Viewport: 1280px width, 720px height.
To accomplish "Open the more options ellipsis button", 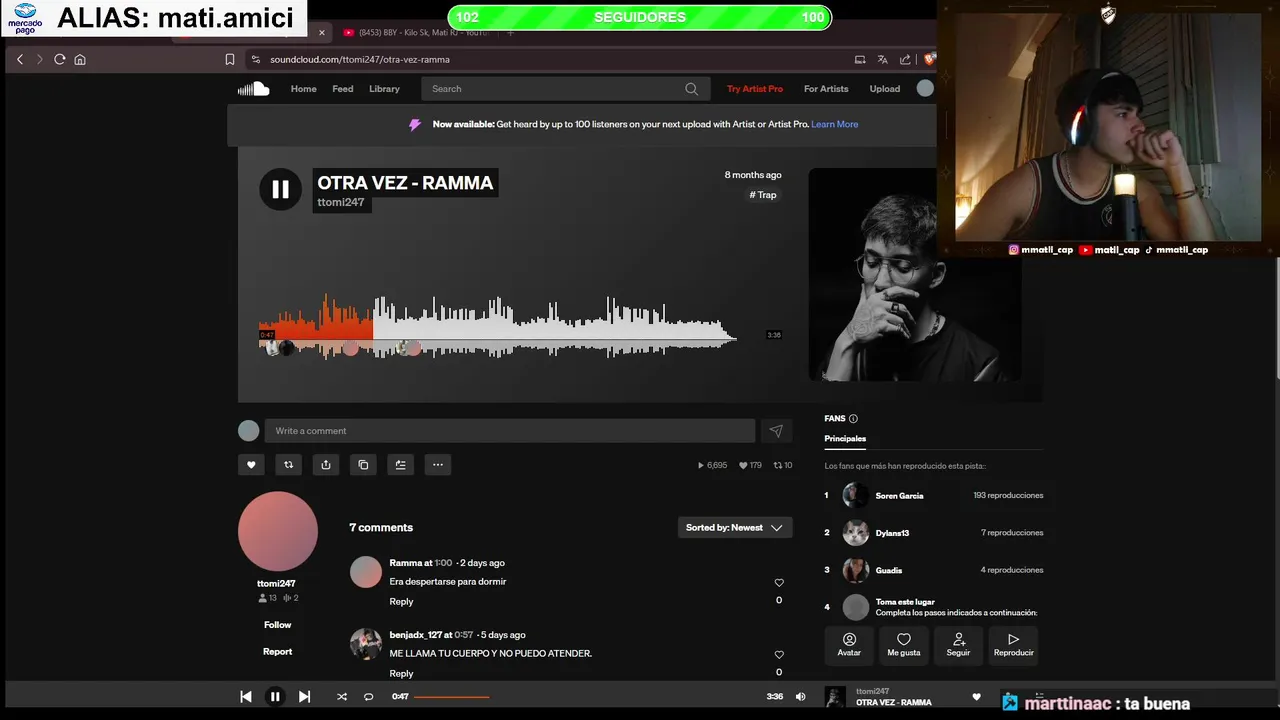I will [x=437, y=464].
